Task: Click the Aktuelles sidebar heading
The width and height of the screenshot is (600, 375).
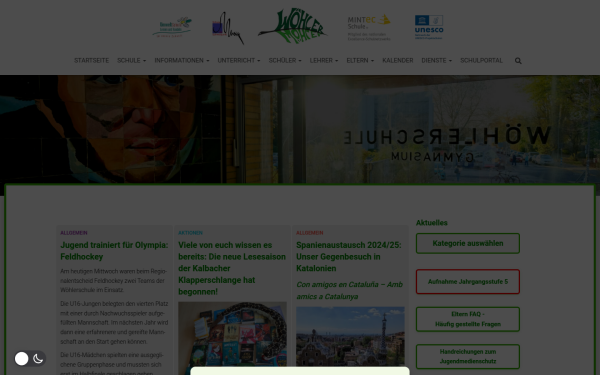Action: pyautogui.click(x=432, y=223)
